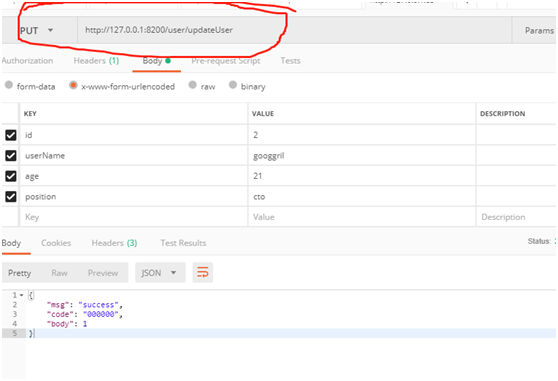Select x-www-form-urlencoded radio option
The height and width of the screenshot is (381, 558).
tap(122, 86)
